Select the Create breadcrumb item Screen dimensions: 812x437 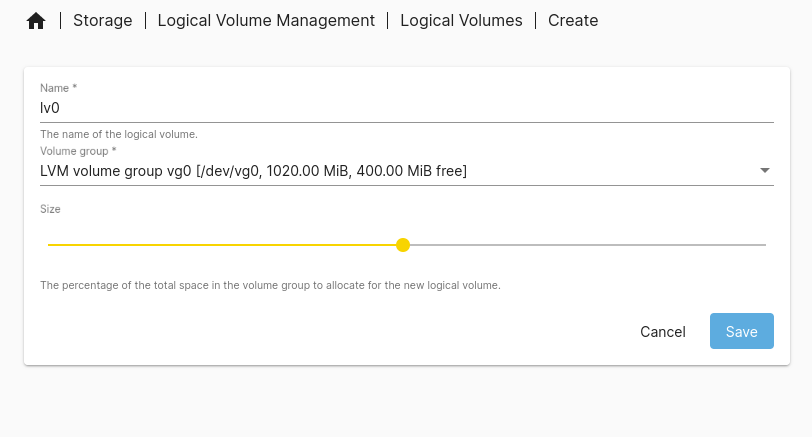573,21
